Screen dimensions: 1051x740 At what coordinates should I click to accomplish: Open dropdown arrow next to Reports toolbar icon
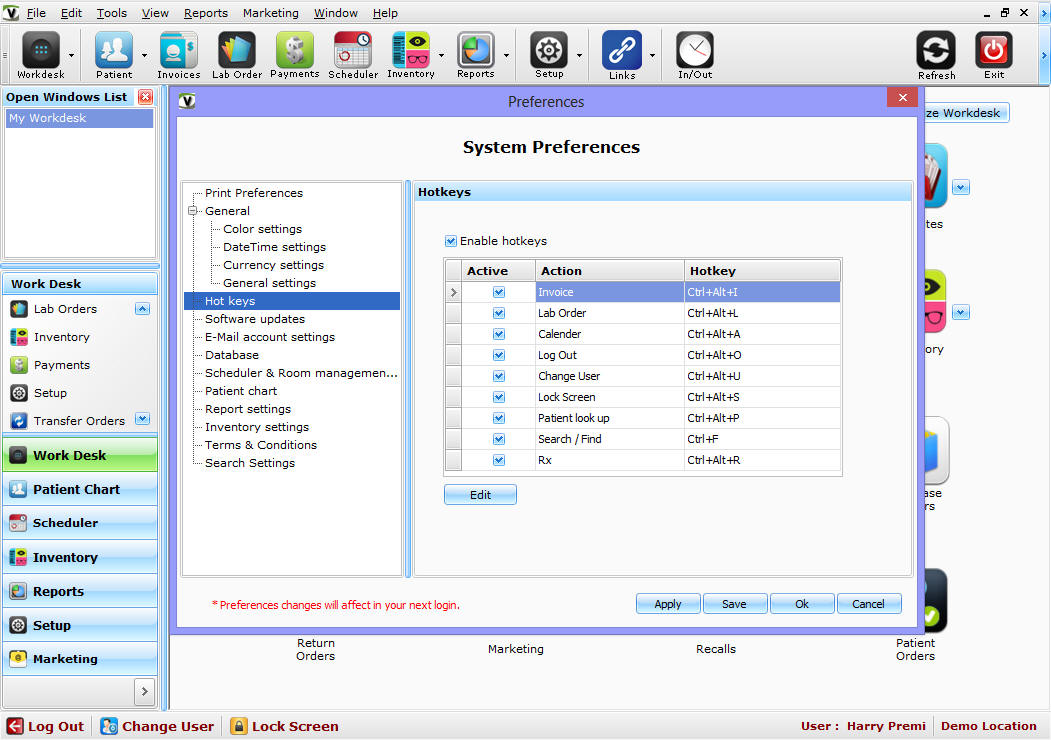click(507, 56)
